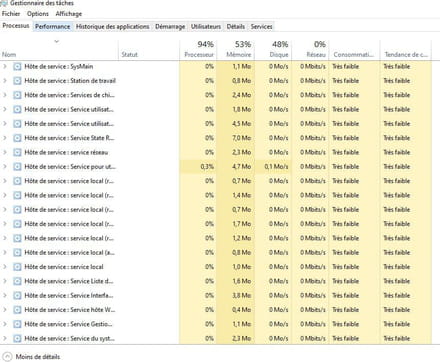Viewport: 440px width, 362px height.
Task: Open the Fichier menu
Action: [x=11, y=14]
